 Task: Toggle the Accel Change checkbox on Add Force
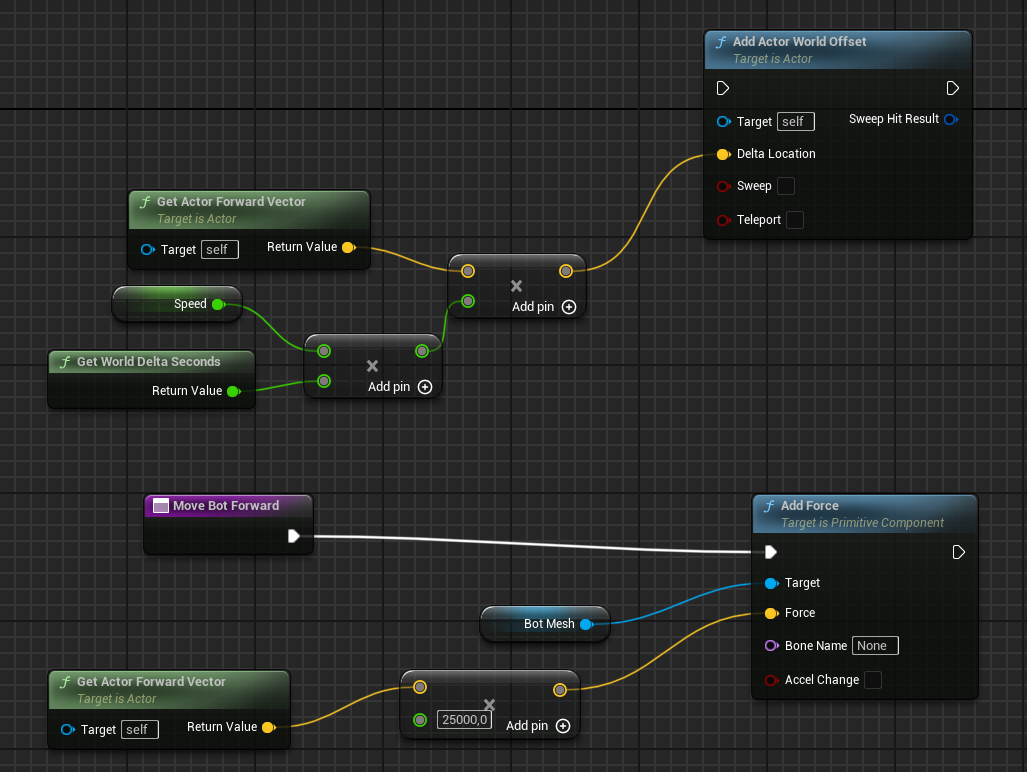click(873, 680)
